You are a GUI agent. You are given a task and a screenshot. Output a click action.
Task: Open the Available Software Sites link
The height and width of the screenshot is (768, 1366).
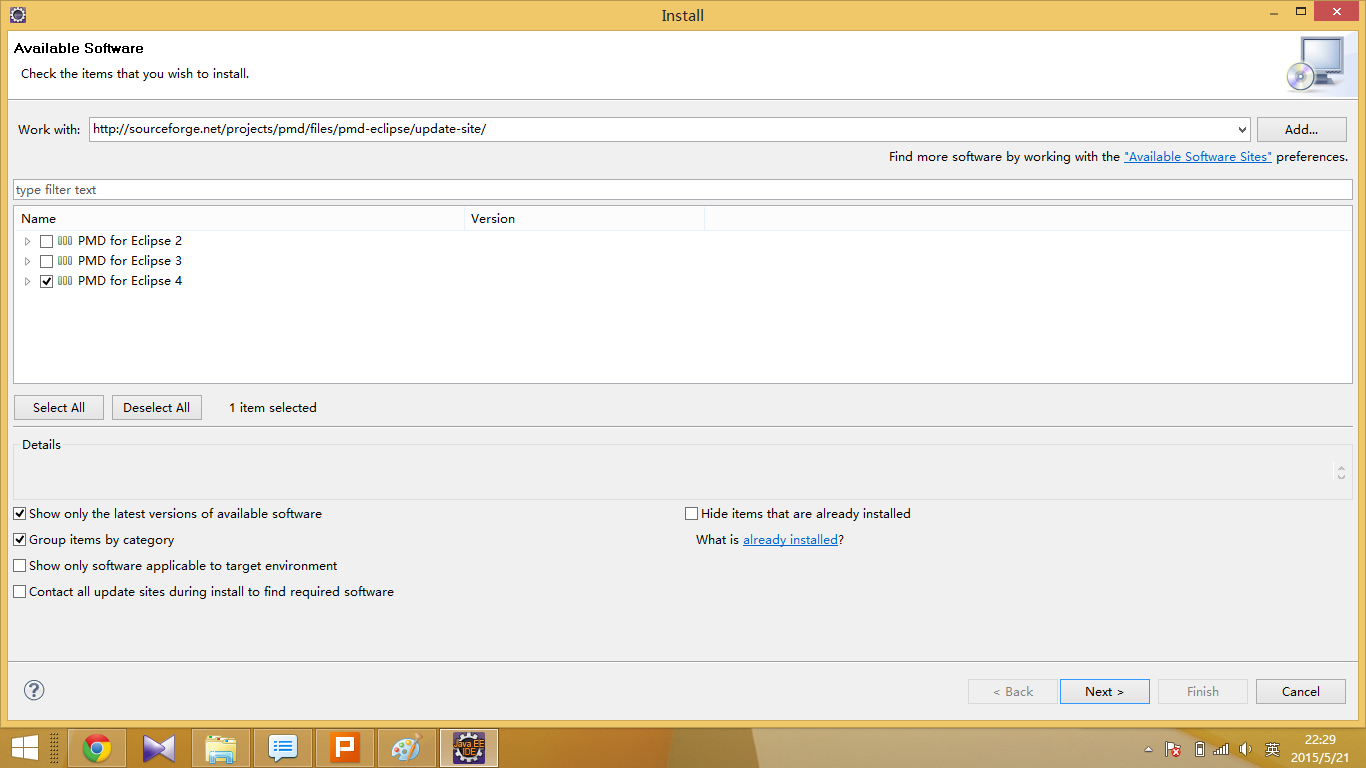[1198, 157]
